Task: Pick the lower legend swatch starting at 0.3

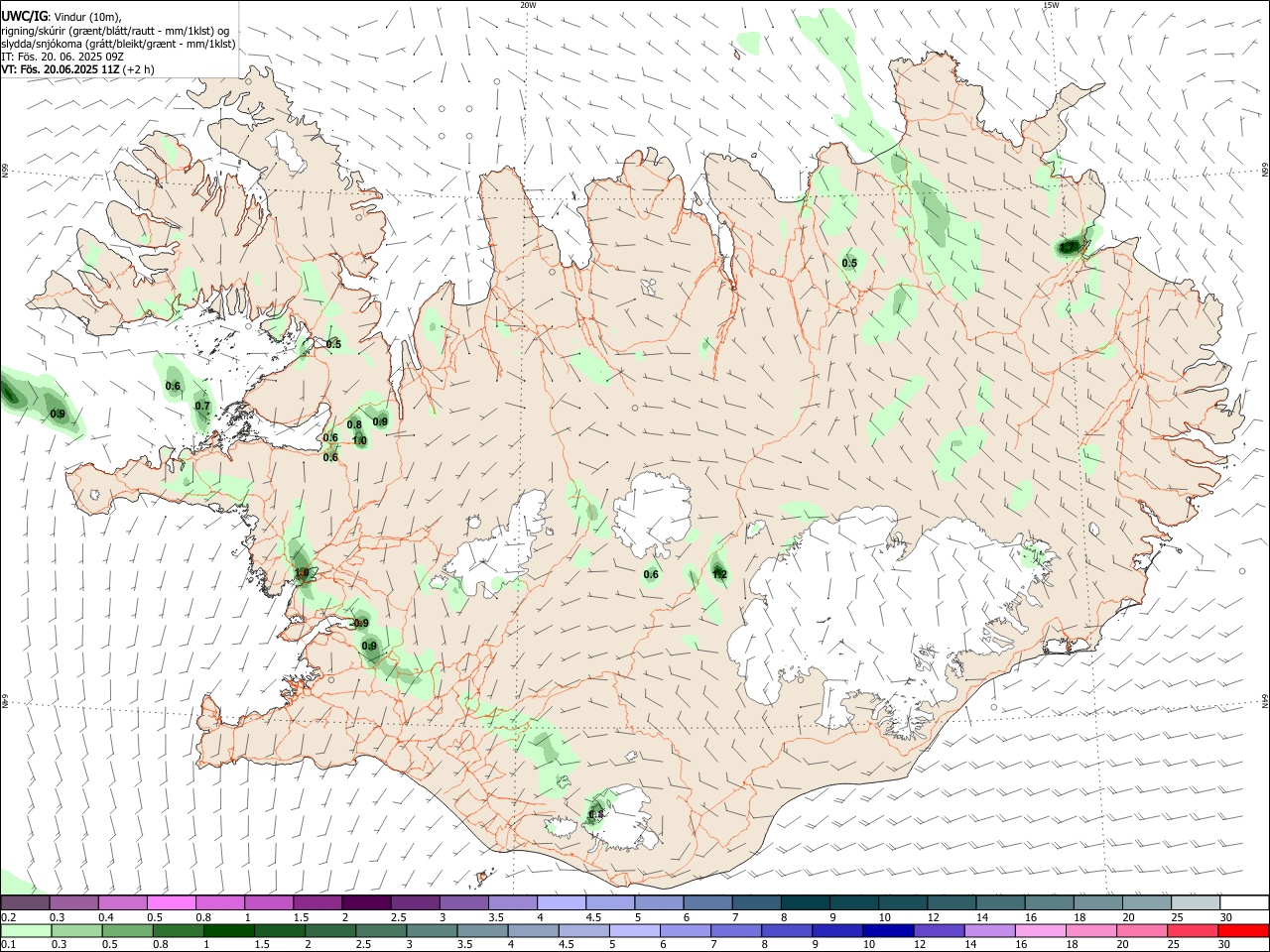Action: coord(75,931)
